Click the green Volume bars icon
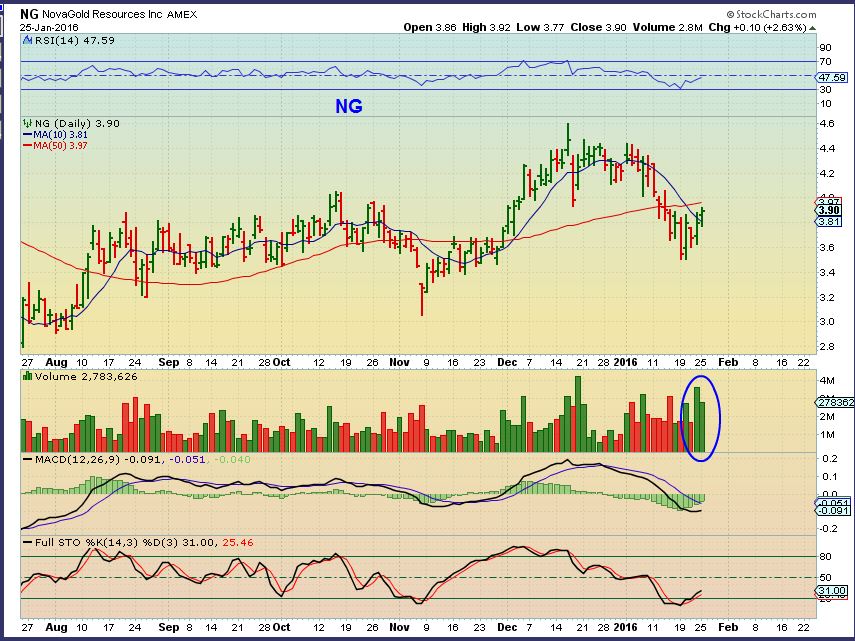Viewport: 855px width, 641px height. pyautogui.click(x=27, y=376)
